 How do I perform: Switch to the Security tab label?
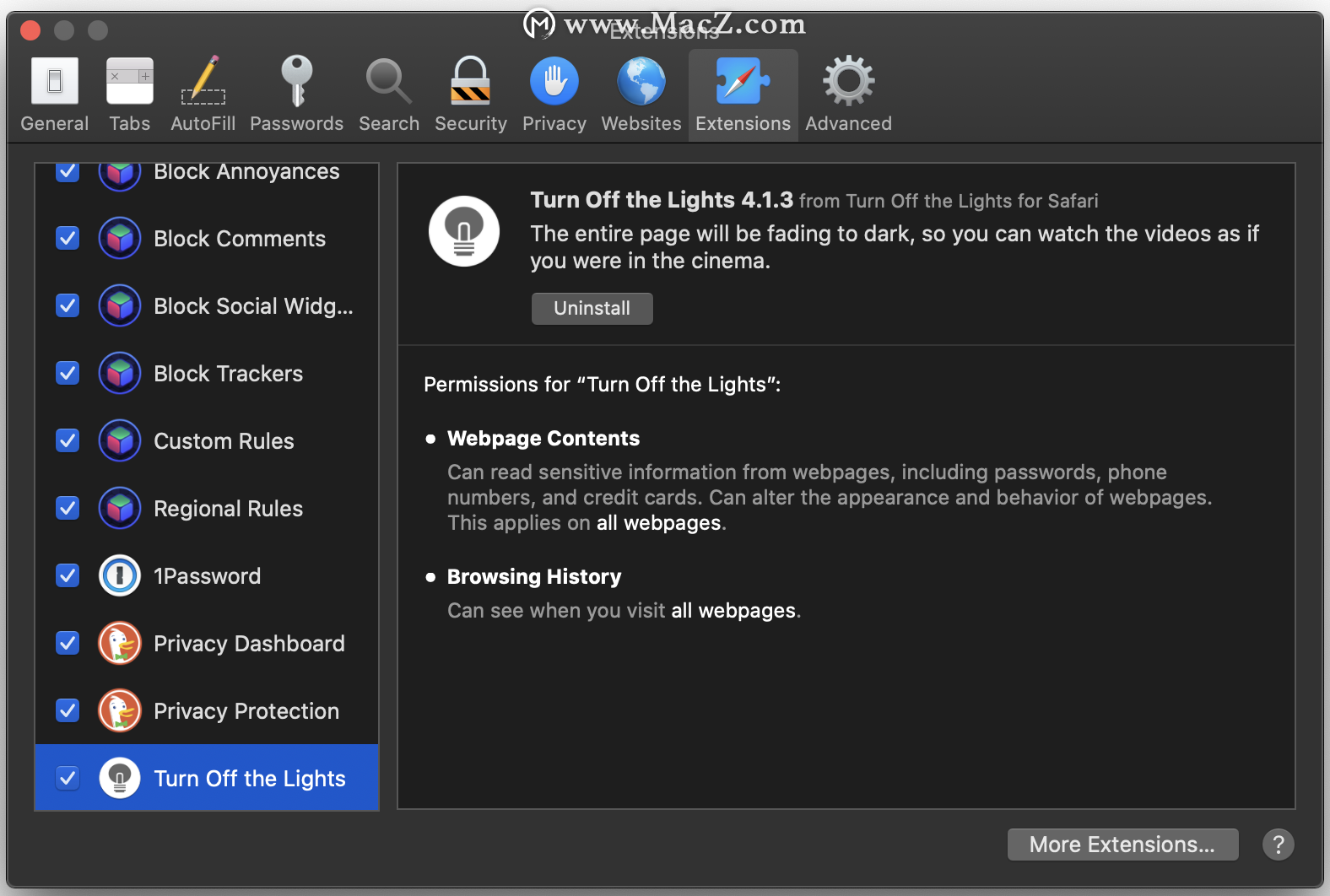471,124
